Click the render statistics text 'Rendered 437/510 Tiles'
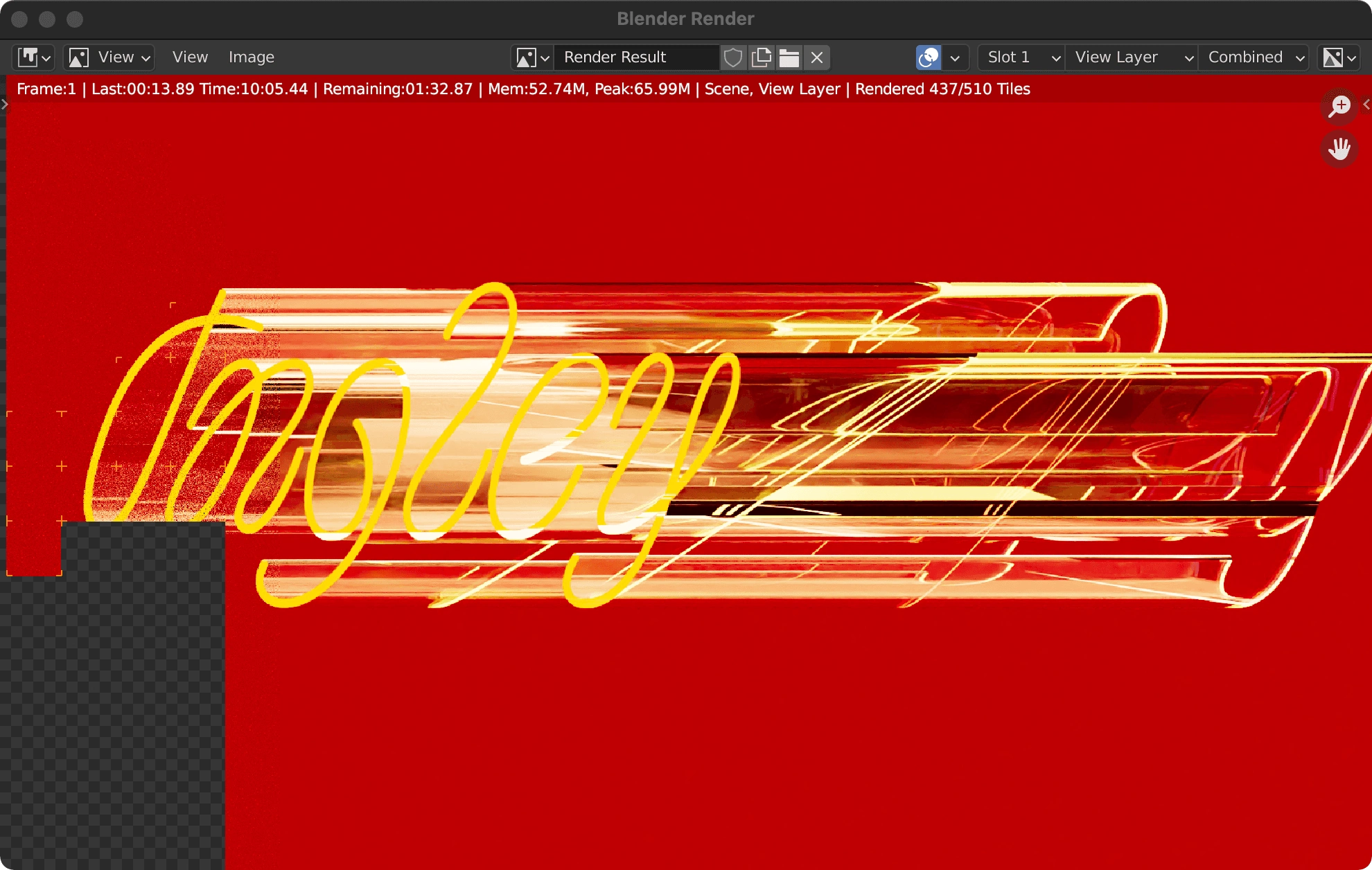The height and width of the screenshot is (870, 1372). tap(942, 89)
